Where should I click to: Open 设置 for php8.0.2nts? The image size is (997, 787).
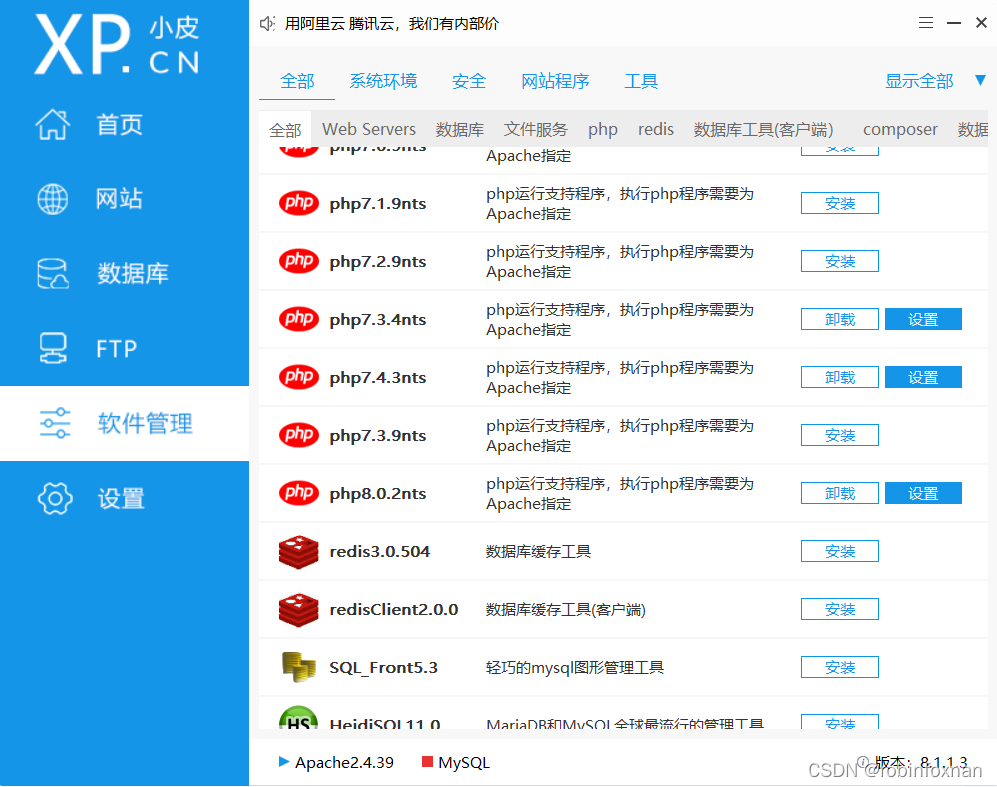coord(923,493)
